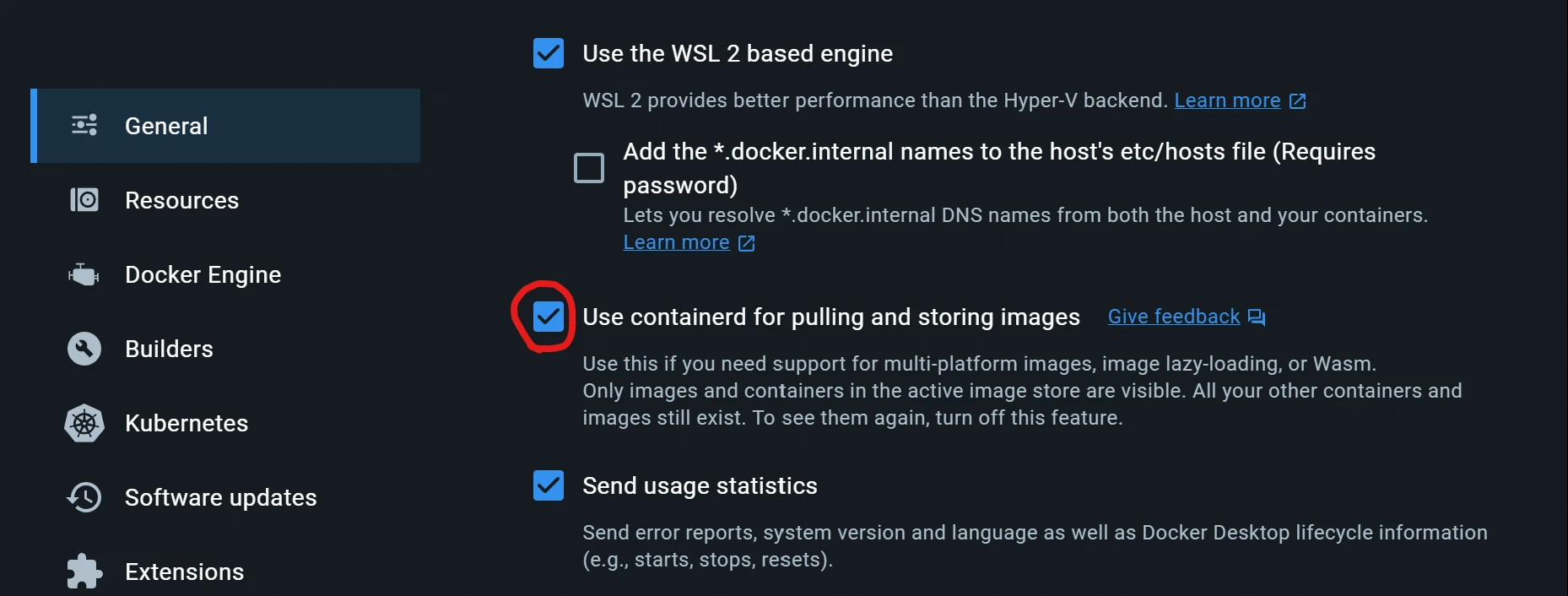Click the Kubernetes helm wheel icon
This screenshot has height=596, width=1568.
tap(84, 423)
